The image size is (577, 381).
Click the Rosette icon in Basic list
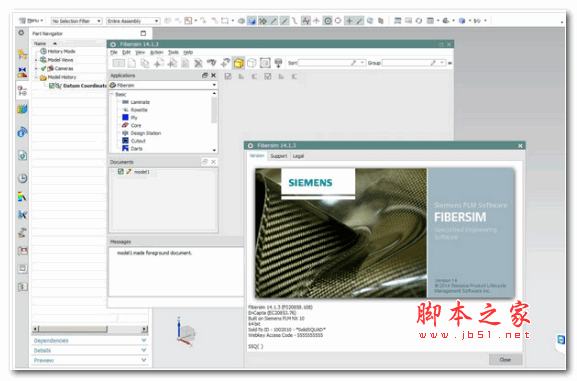tap(125, 110)
